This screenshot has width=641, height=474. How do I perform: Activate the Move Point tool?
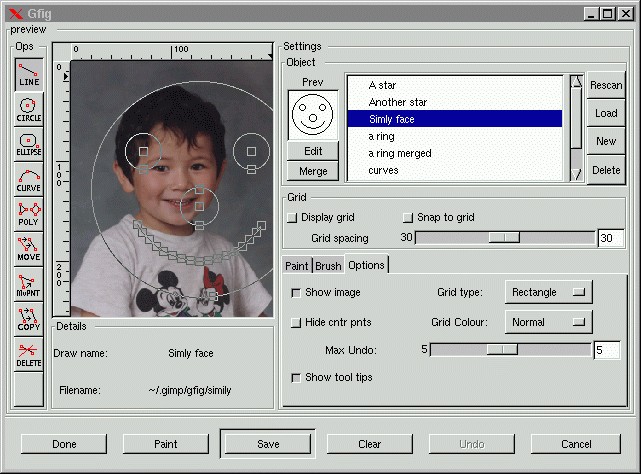tap(29, 285)
